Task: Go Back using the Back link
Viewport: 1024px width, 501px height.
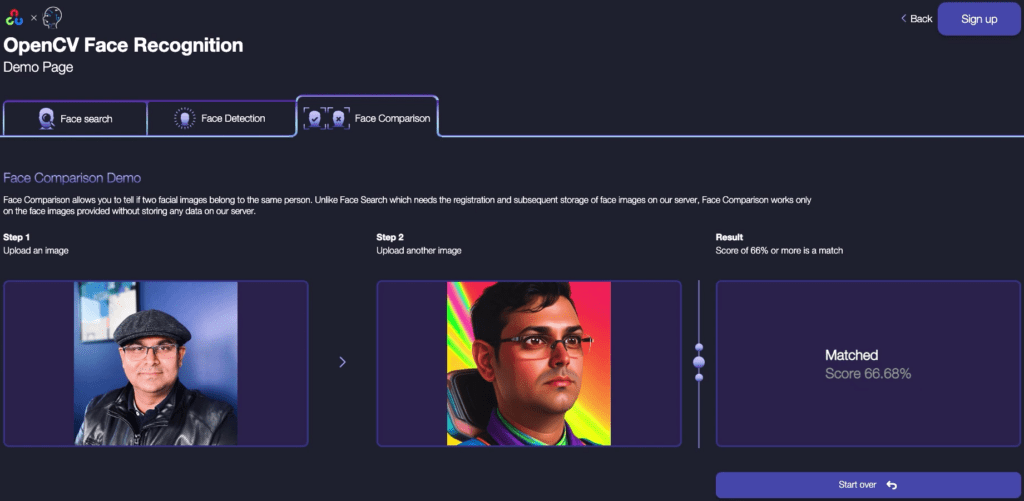Action: [x=916, y=19]
